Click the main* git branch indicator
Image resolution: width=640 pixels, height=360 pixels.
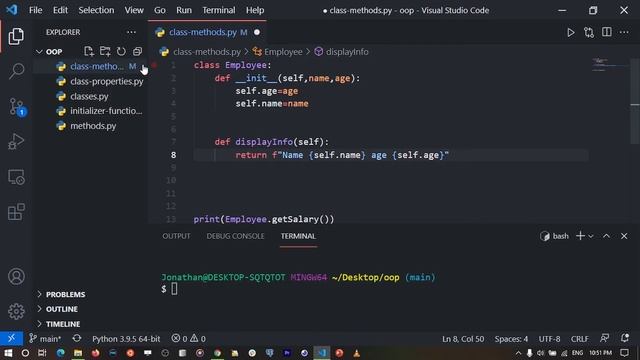point(45,338)
